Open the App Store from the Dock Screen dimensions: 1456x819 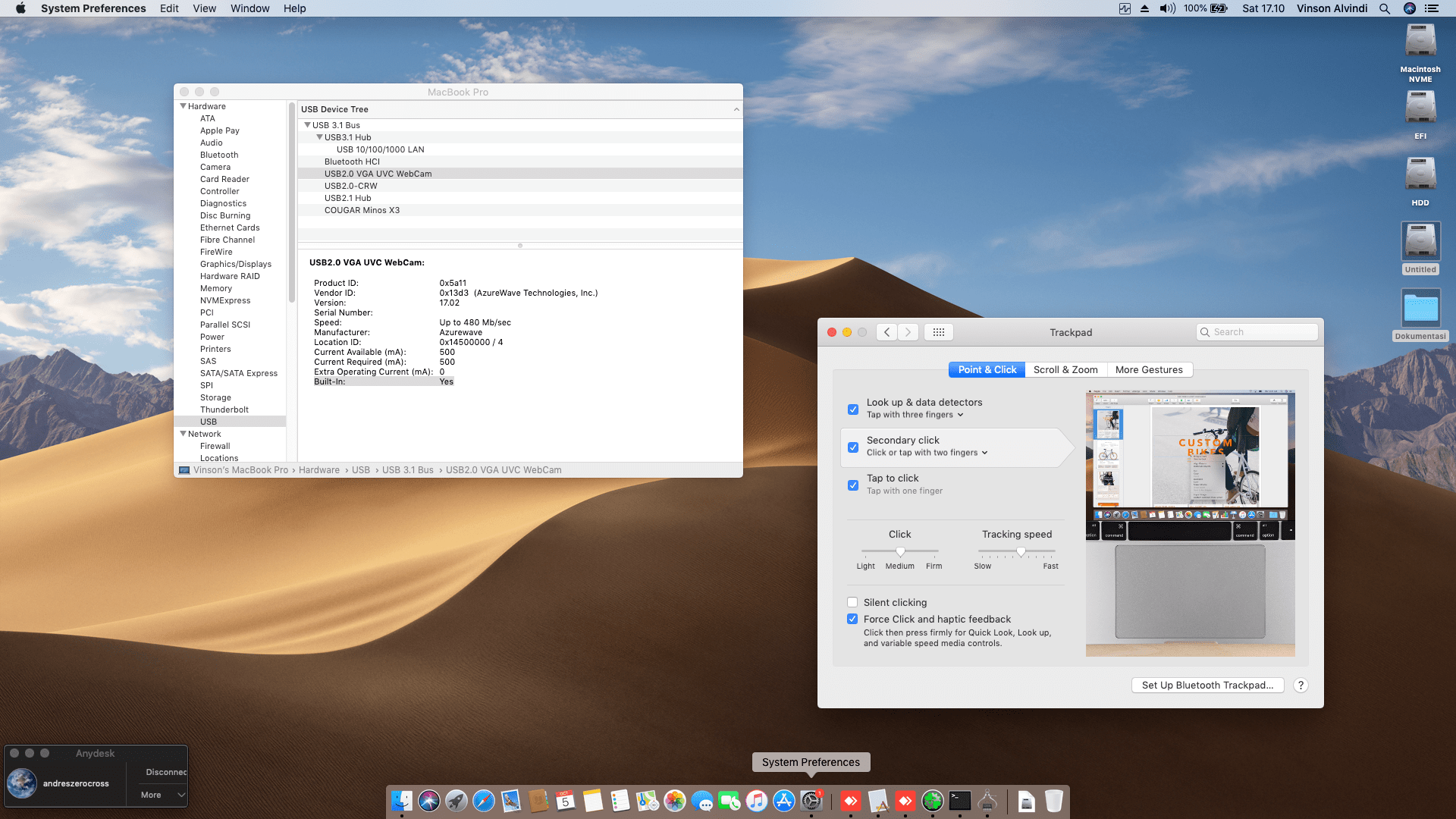click(x=784, y=801)
